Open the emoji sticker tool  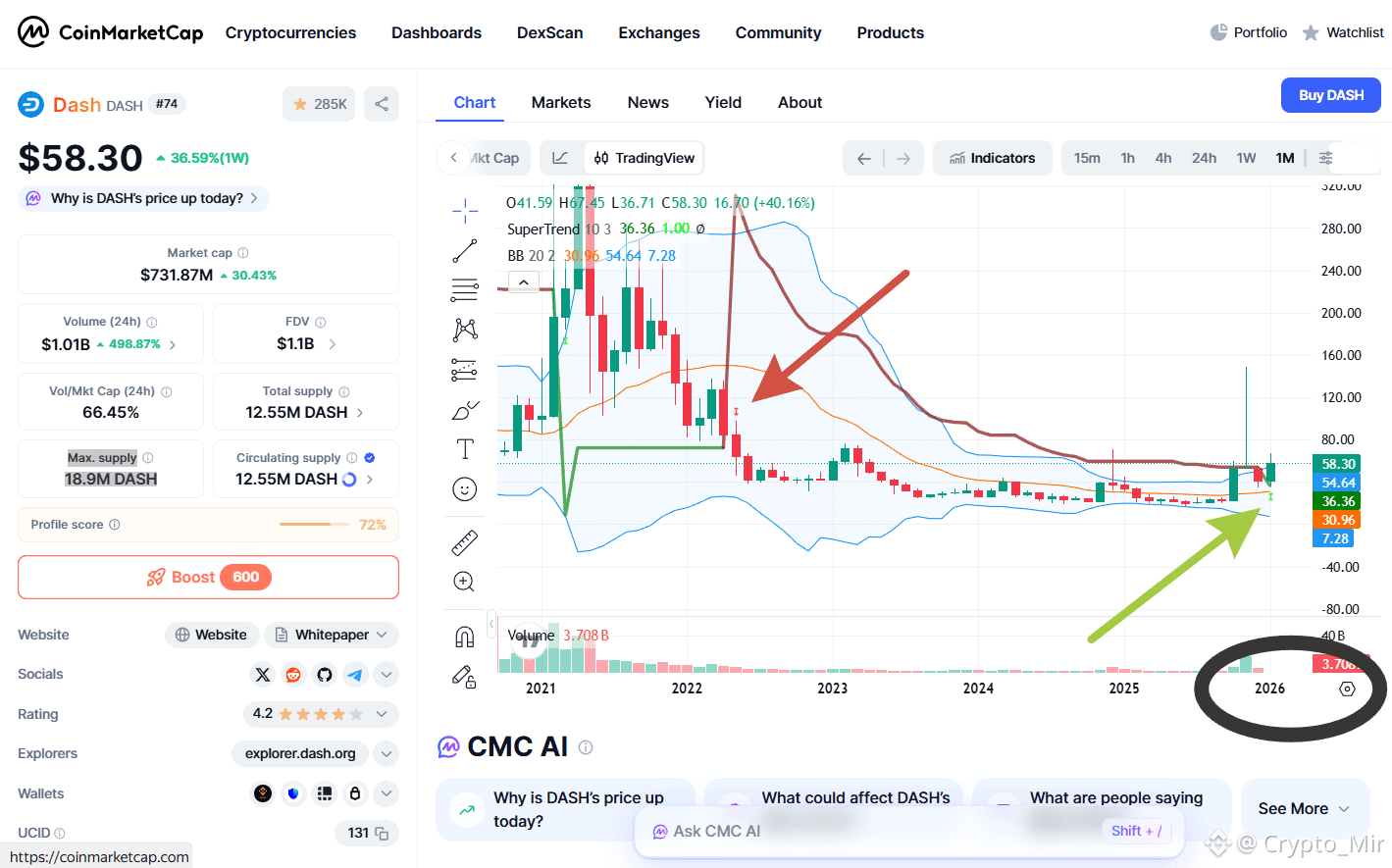click(465, 489)
